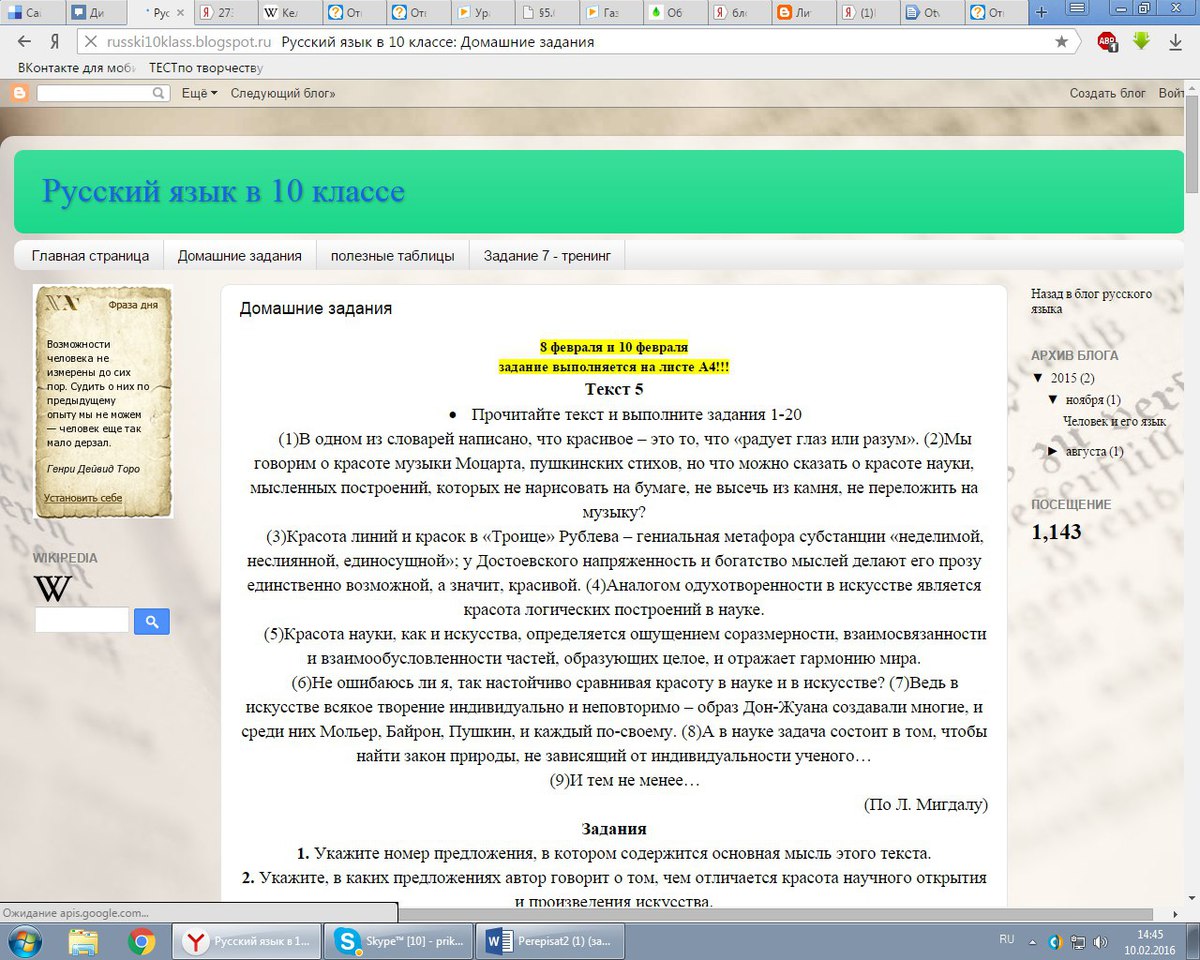
Task: Open the Adblock Plus extension icon
Action: 1107,42
